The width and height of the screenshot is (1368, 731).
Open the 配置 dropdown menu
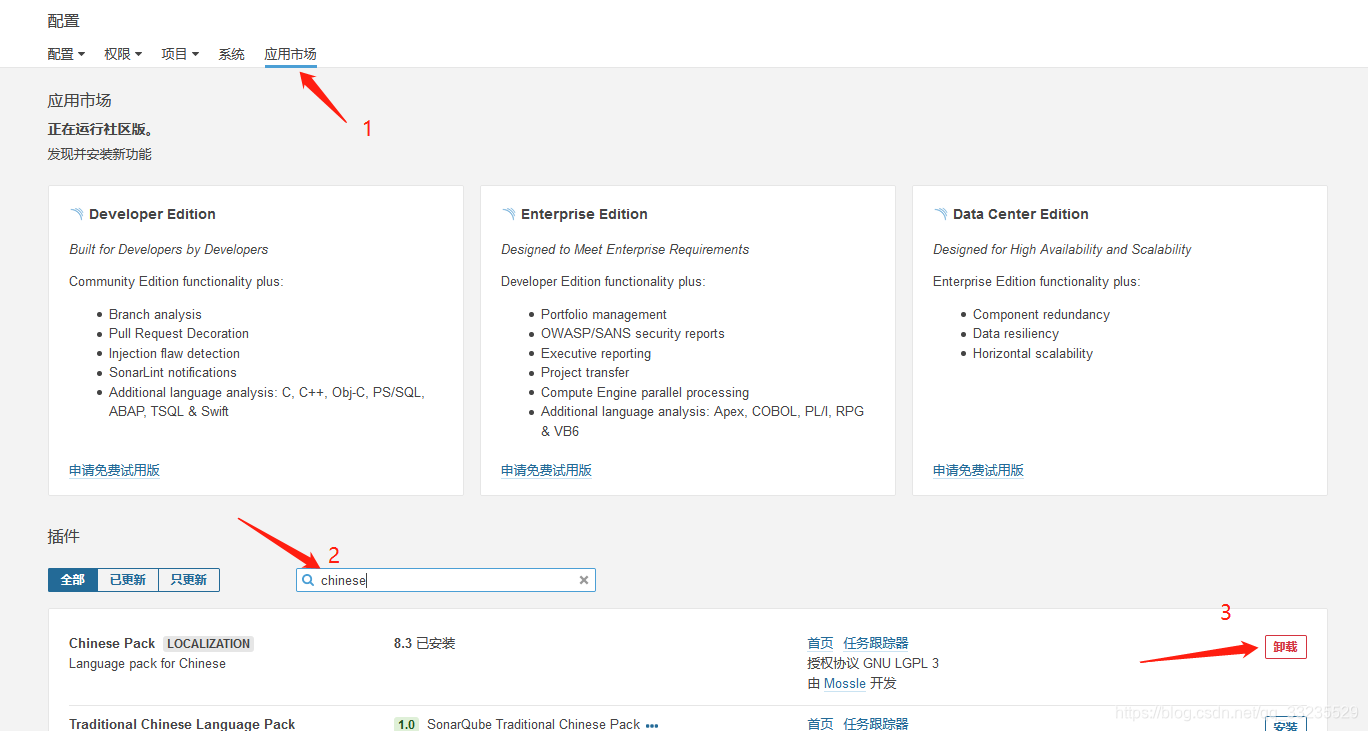click(66, 54)
